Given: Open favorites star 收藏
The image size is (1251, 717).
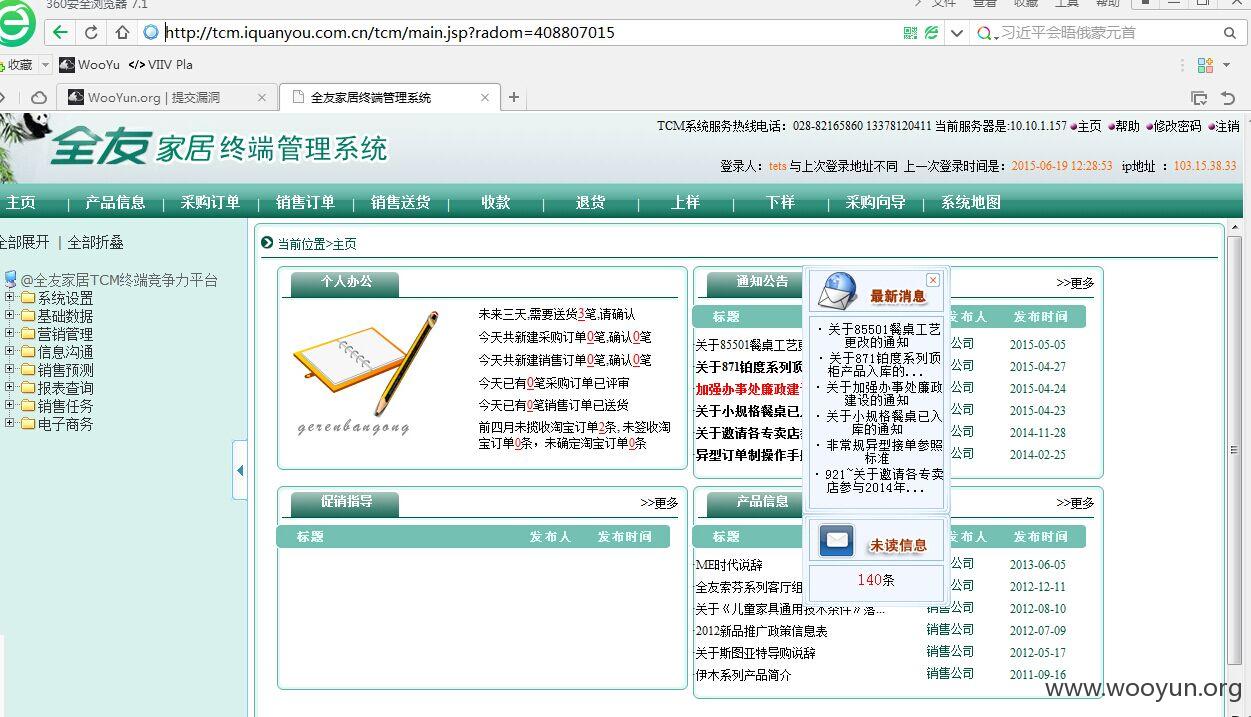Looking at the screenshot, I should [16, 65].
